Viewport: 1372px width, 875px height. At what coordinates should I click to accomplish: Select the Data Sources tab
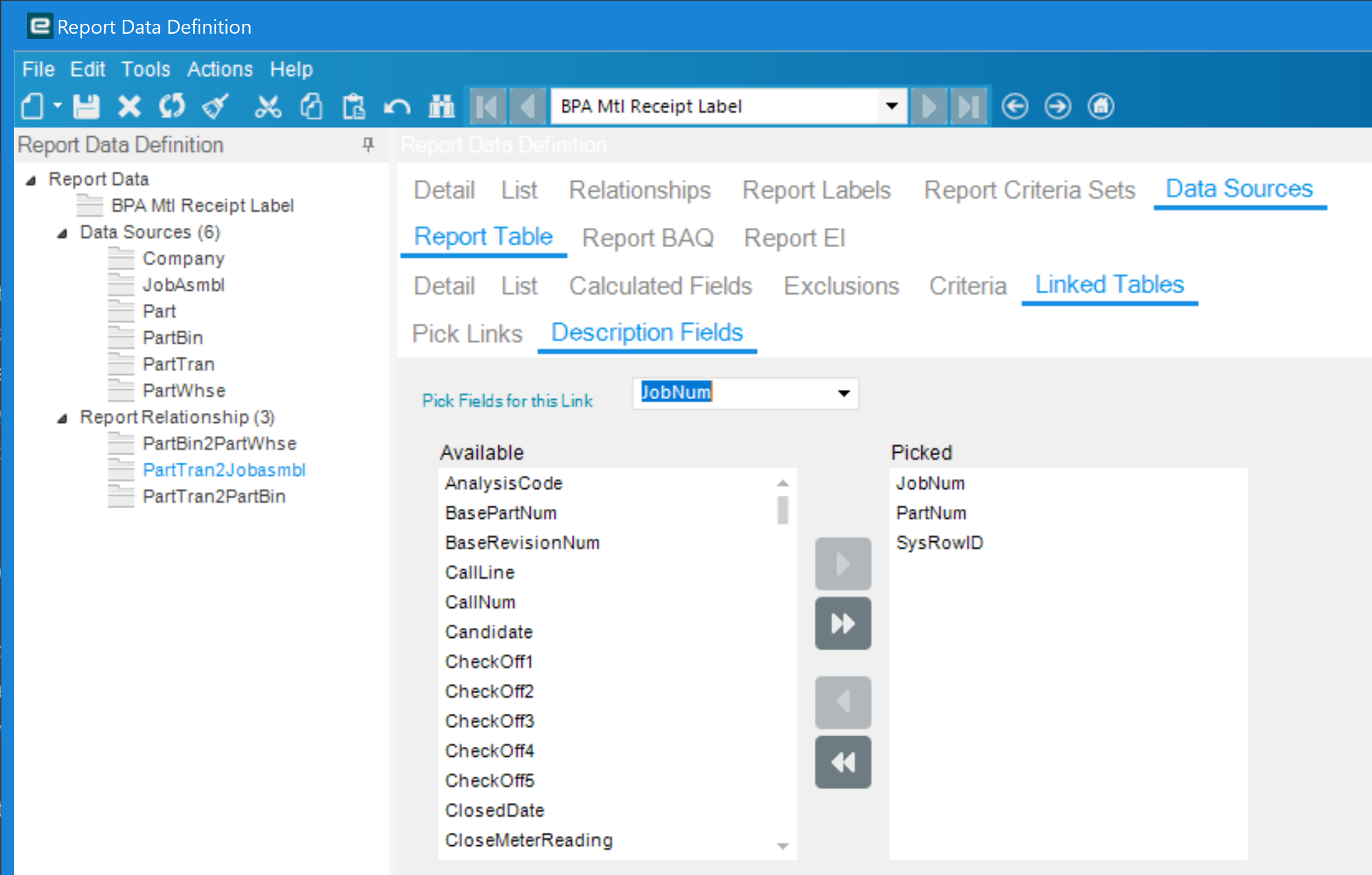[x=1239, y=189]
